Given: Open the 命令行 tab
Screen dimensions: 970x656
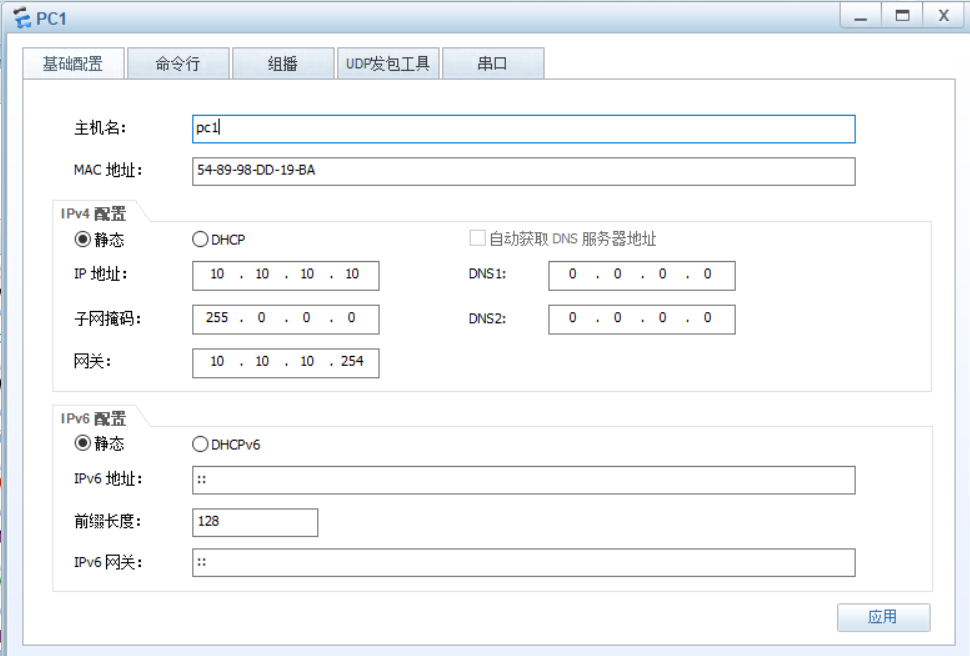Looking at the screenshot, I should (178, 64).
